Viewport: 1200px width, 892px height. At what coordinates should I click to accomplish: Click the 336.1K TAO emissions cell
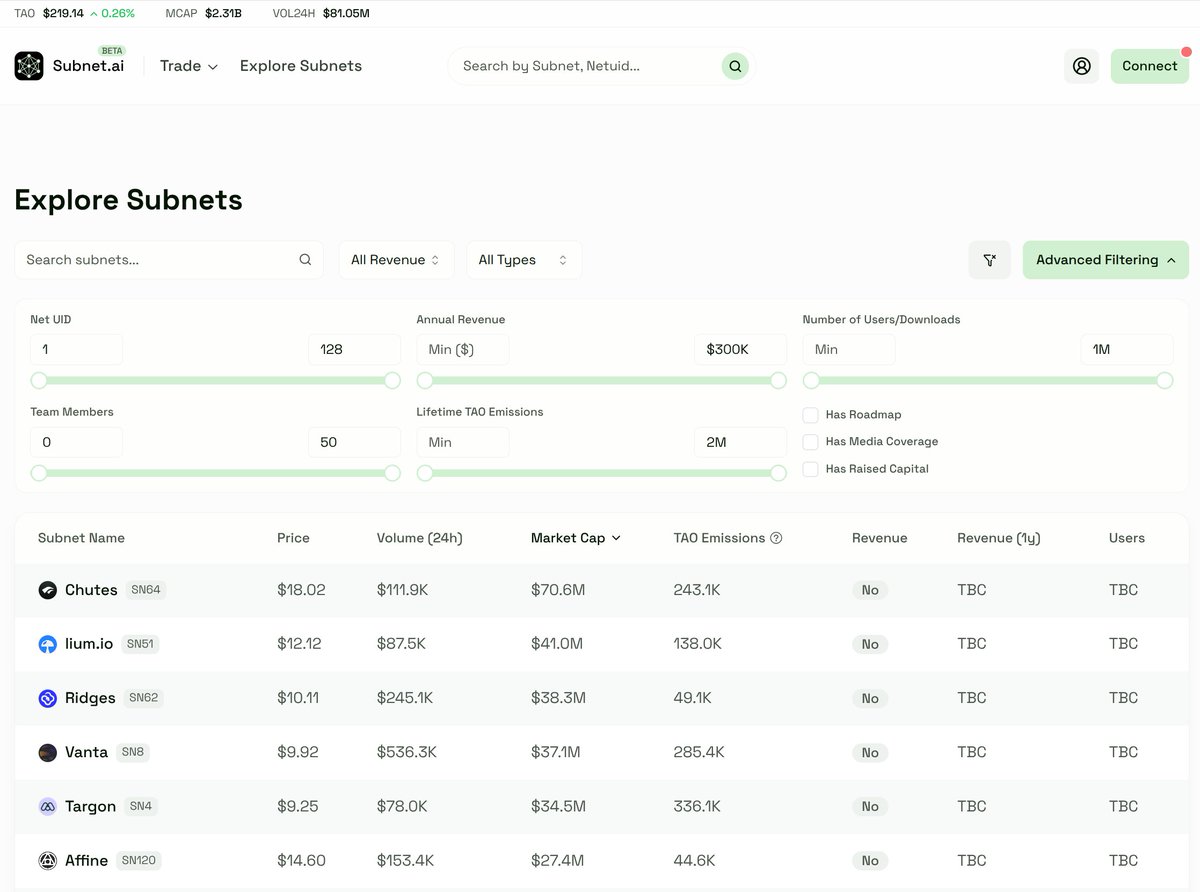point(698,806)
